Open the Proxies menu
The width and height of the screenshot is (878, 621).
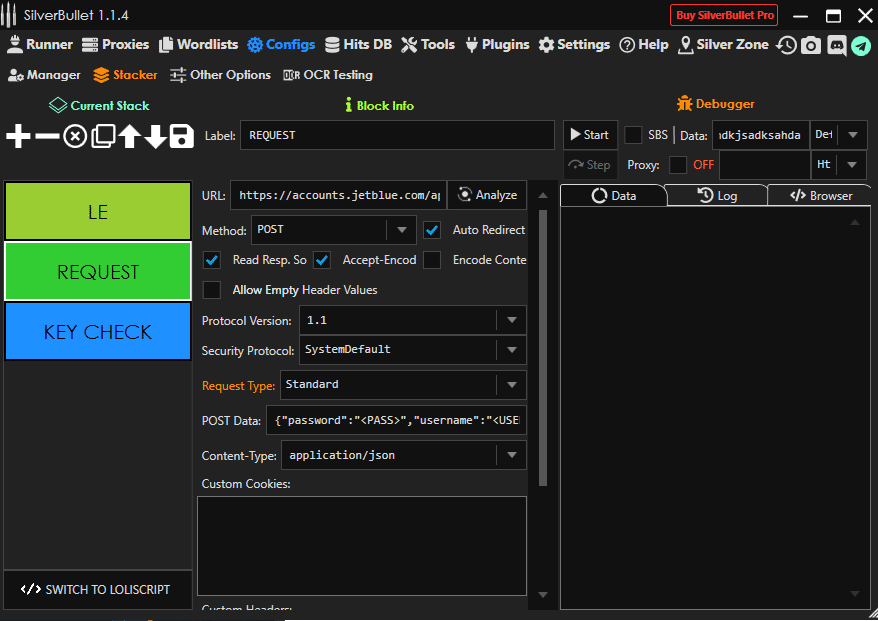point(115,45)
